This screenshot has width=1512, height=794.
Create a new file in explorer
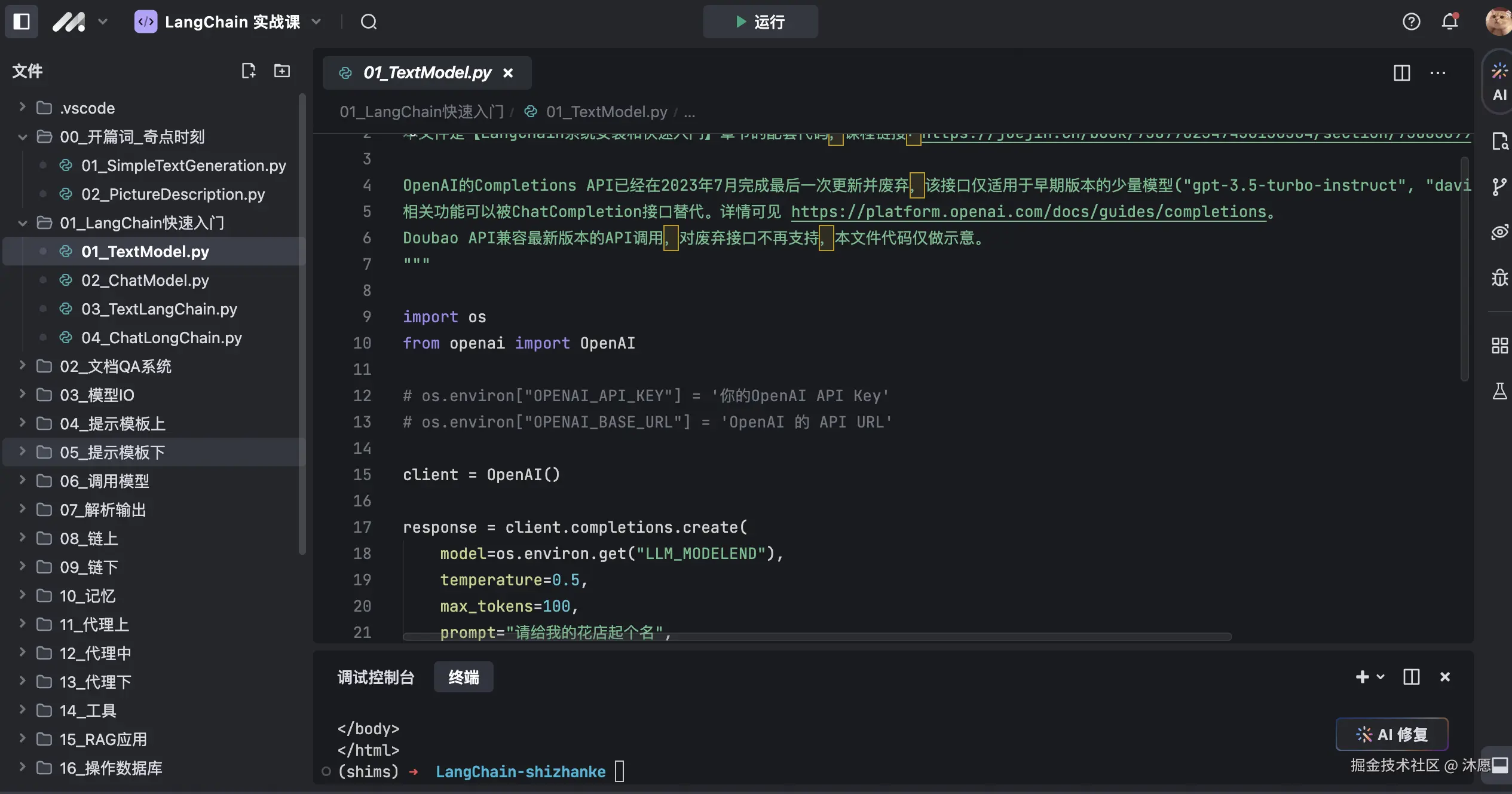click(x=248, y=71)
